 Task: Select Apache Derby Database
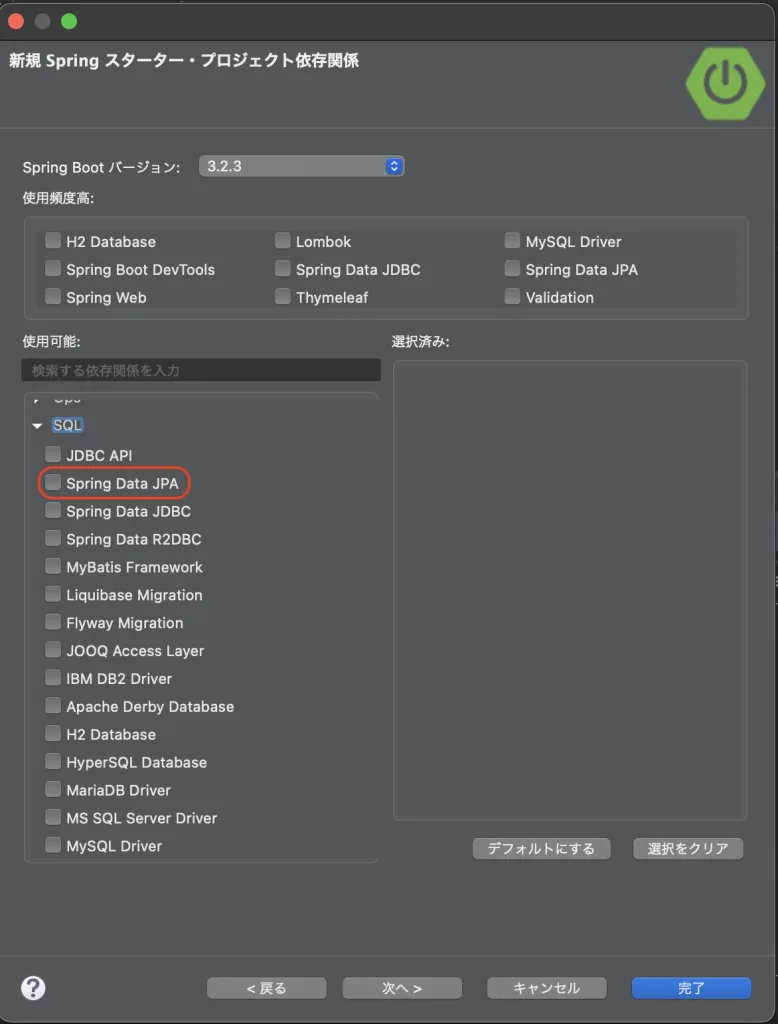[x=53, y=706]
